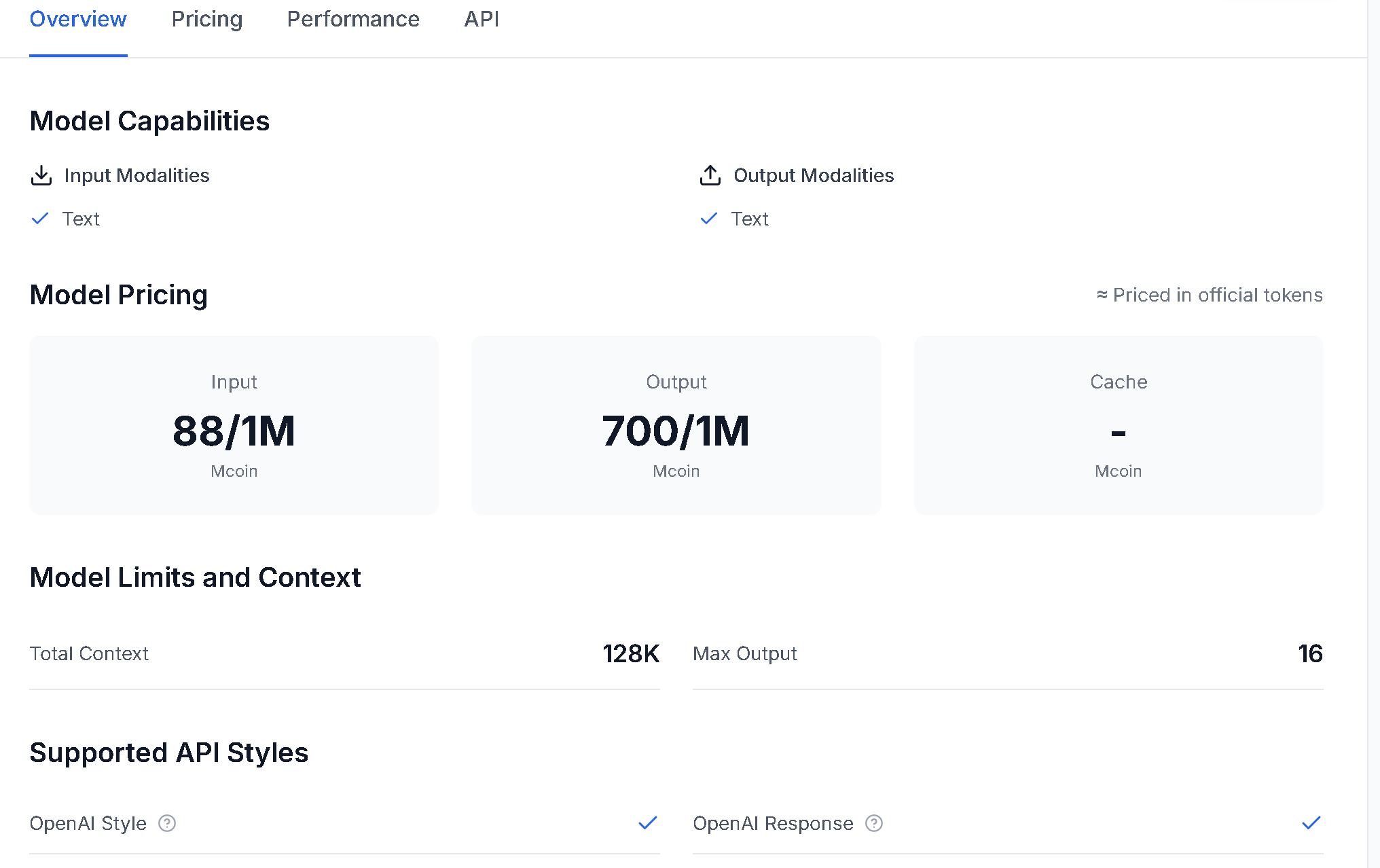Click the Output 700/1M pricing card
Viewport: 1380px width, 868px height.
point(676,425)
